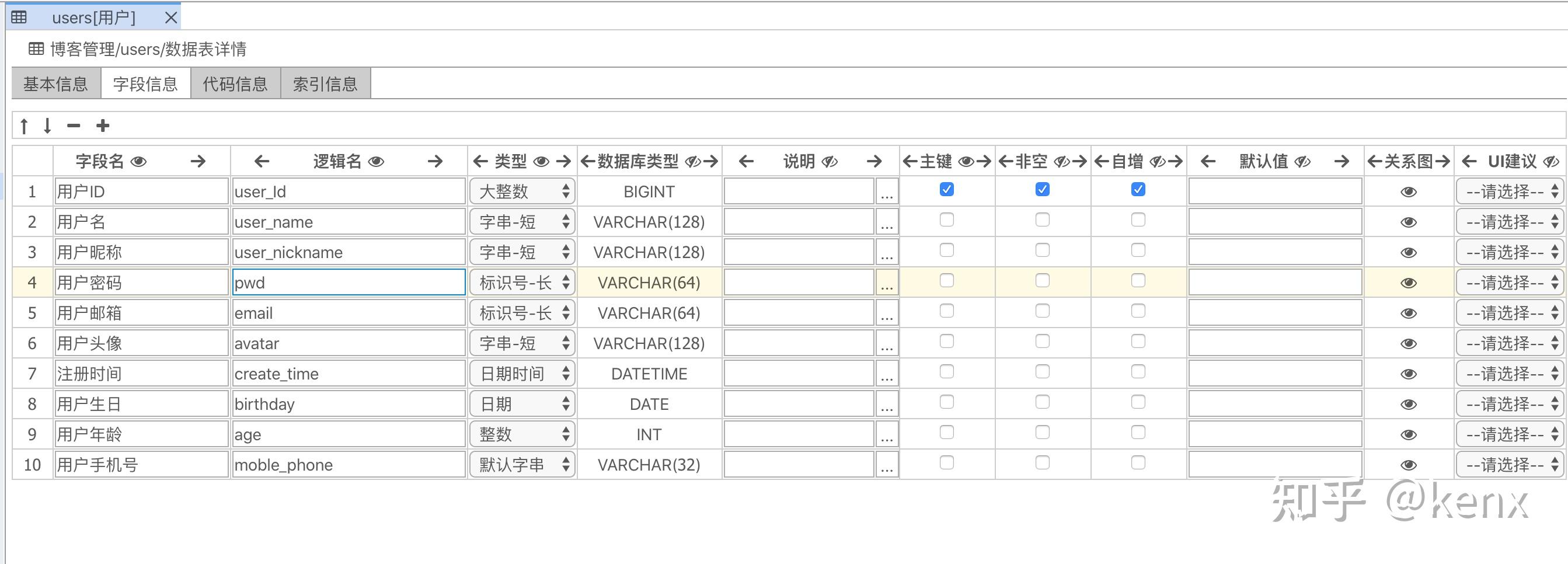
Task: Close the users[用户] tab
Action: coord(171,18)
